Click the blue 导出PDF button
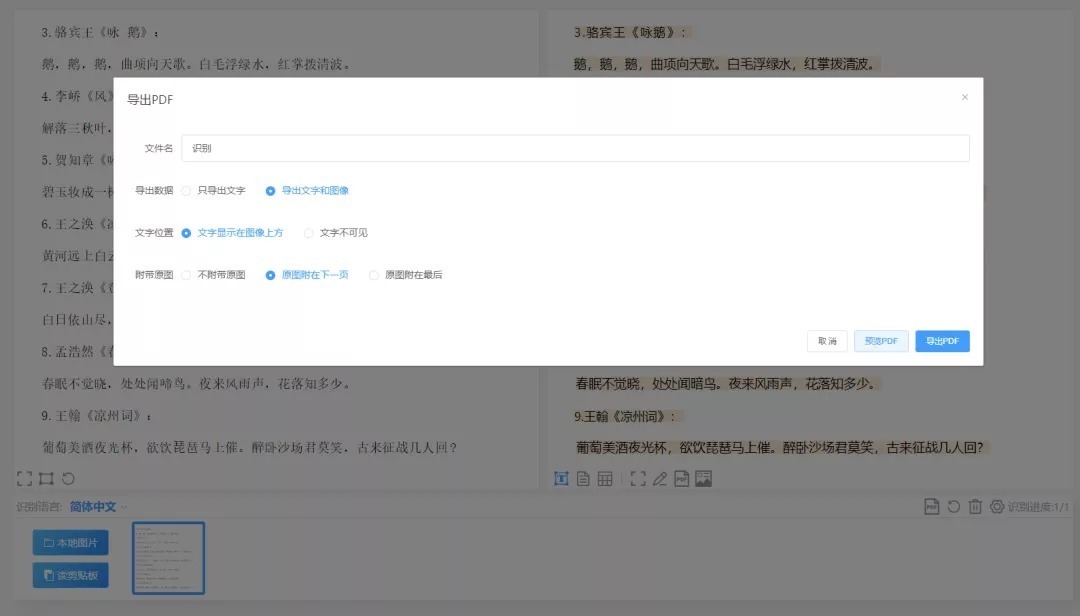 coord(942,341)
